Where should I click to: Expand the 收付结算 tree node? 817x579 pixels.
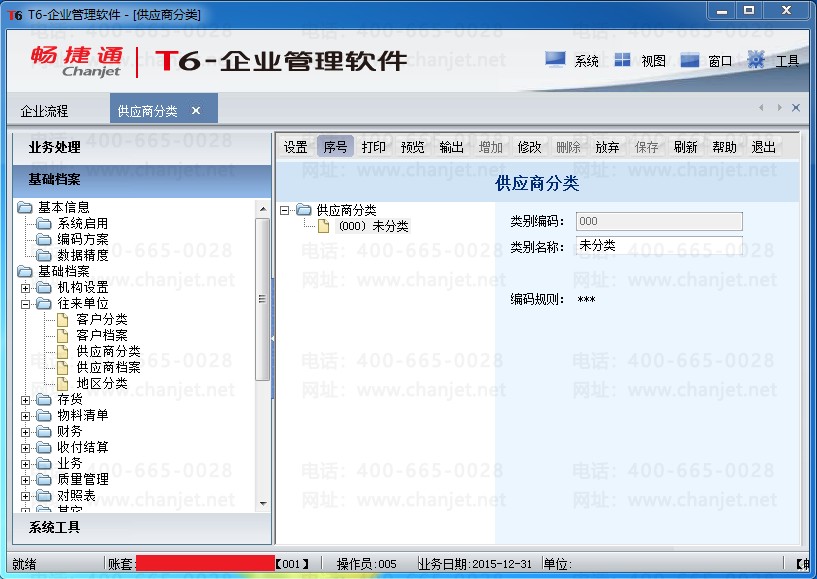click(25, 448)
